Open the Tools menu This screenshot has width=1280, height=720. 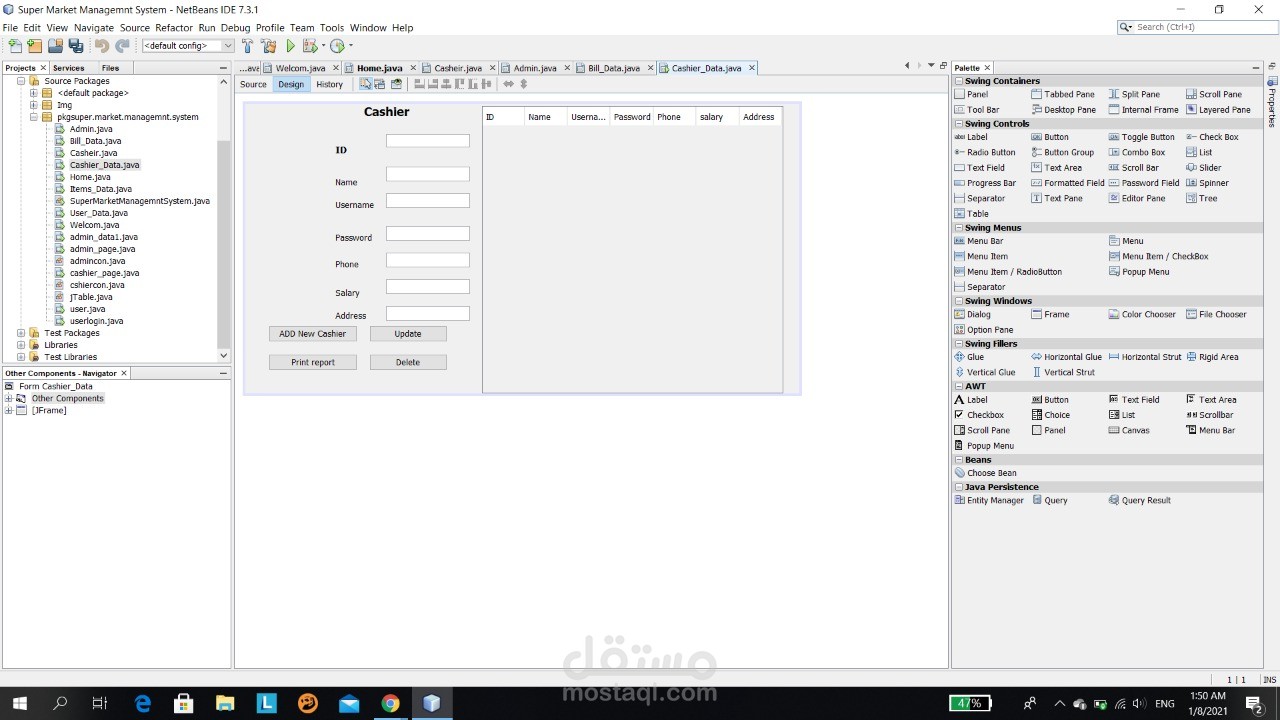coord(332,28)
